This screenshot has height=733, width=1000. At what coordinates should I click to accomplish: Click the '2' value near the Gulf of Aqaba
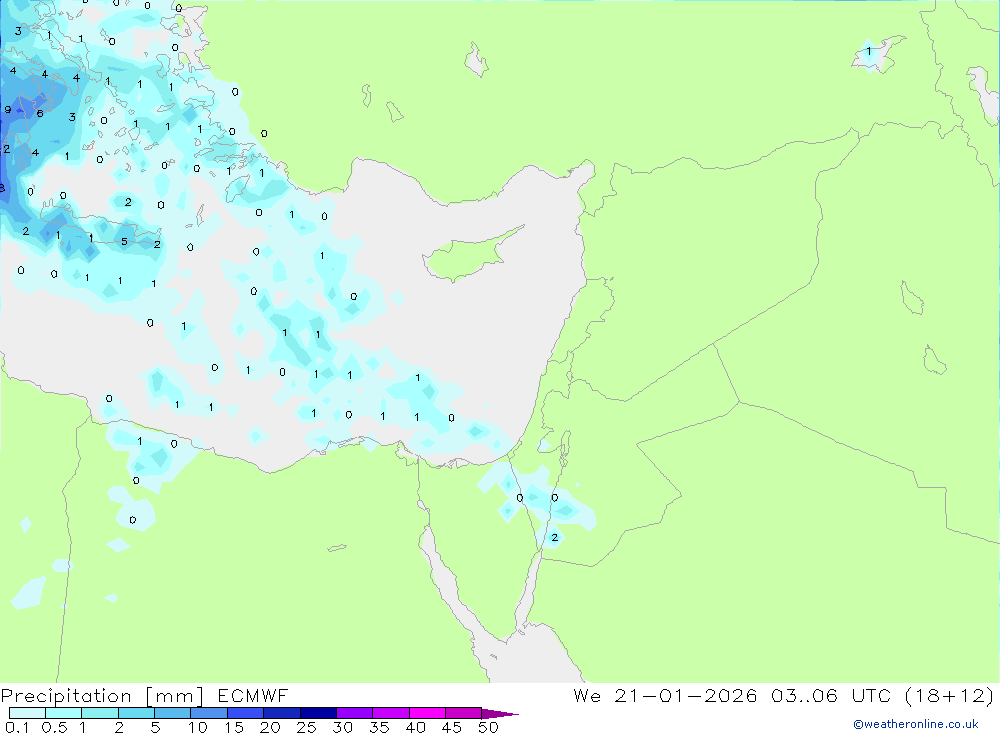[555, 538]
